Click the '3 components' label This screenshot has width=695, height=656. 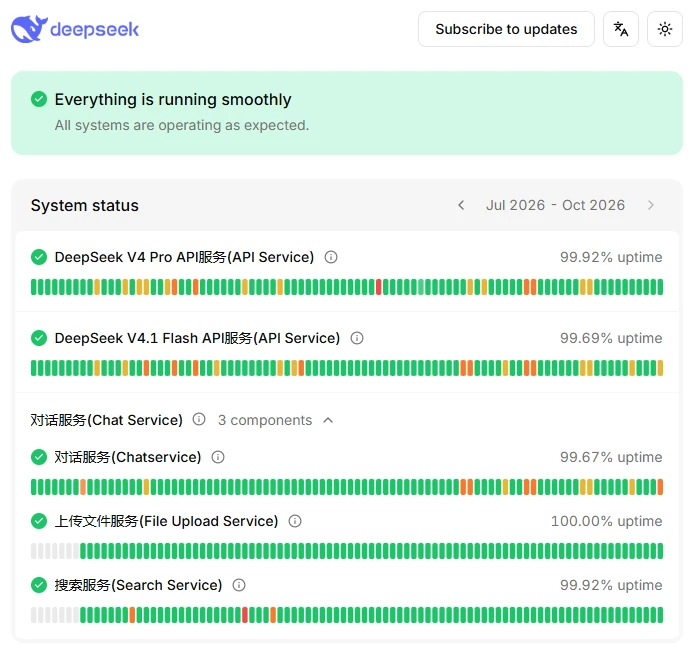pyautogui.click(x=265, y=420)
